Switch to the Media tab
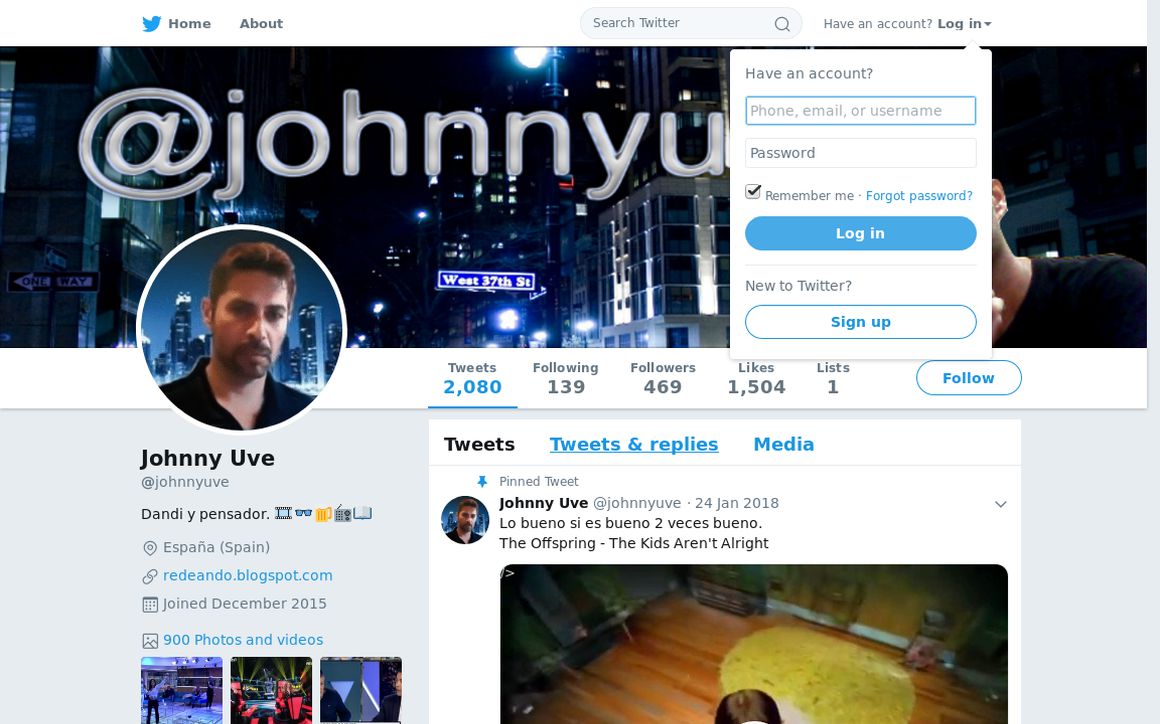This screenshot has height=724, width=1160. [x=783, y=444]
